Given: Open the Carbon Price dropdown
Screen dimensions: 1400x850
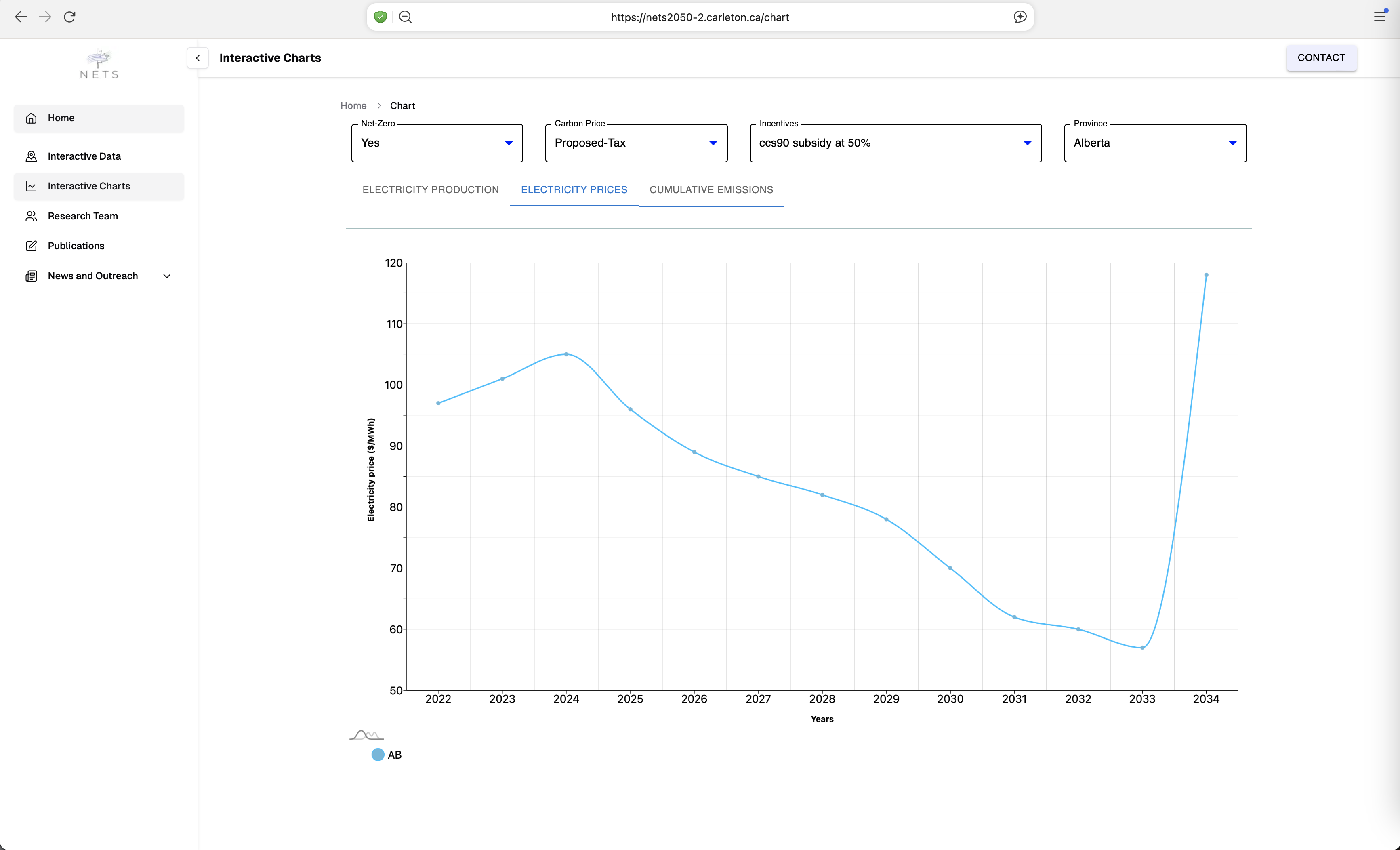Looking at the screenshot, I should (636, 143).
